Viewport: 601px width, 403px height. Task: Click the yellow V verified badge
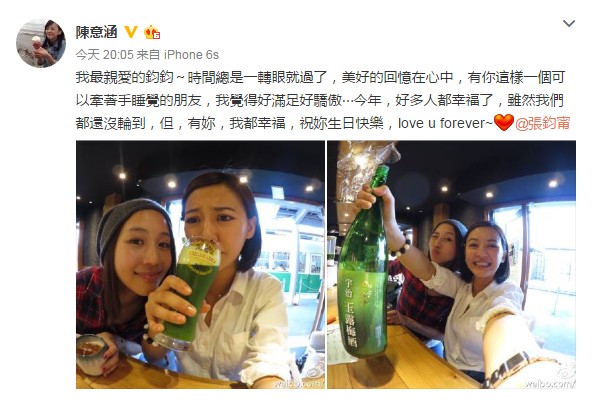pyautogui.click(x=131, y=32)
